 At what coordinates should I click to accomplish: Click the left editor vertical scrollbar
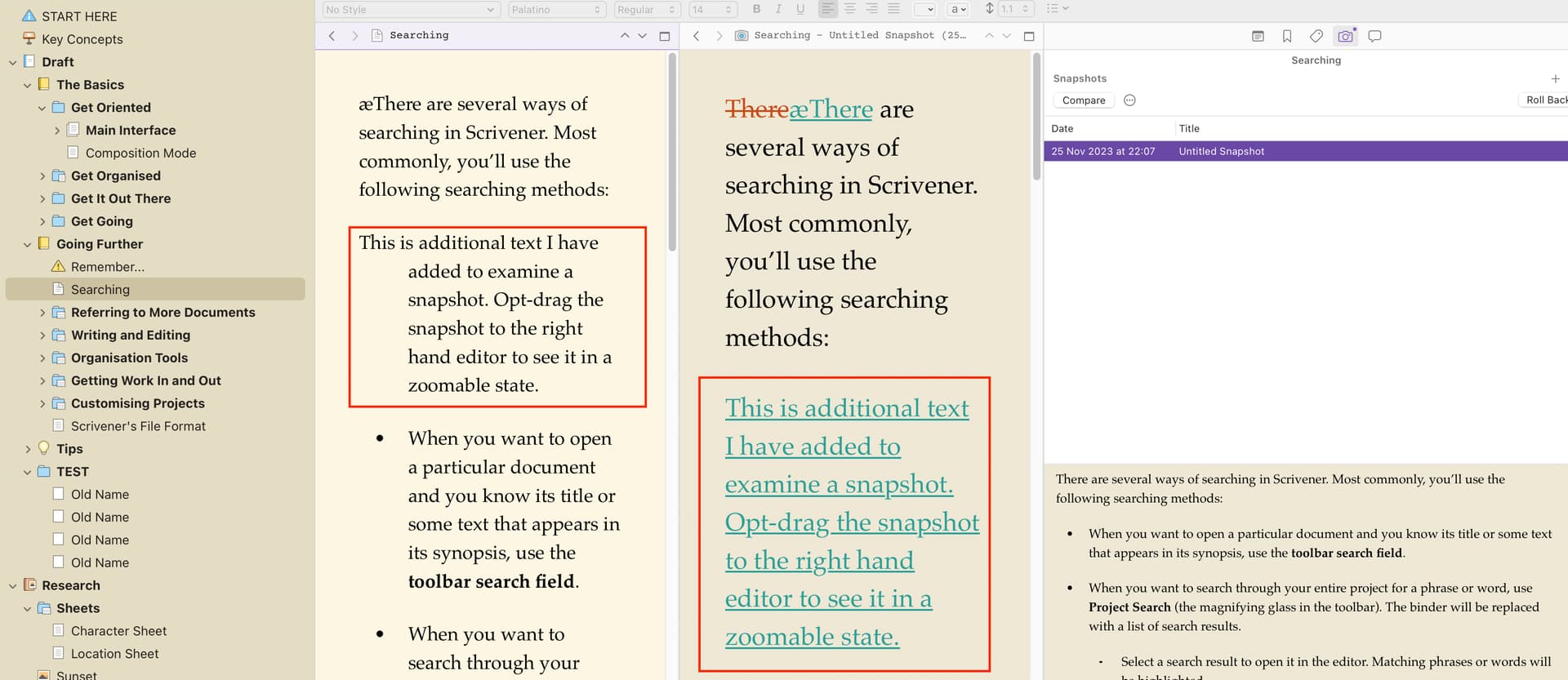[x=672, y=153]
